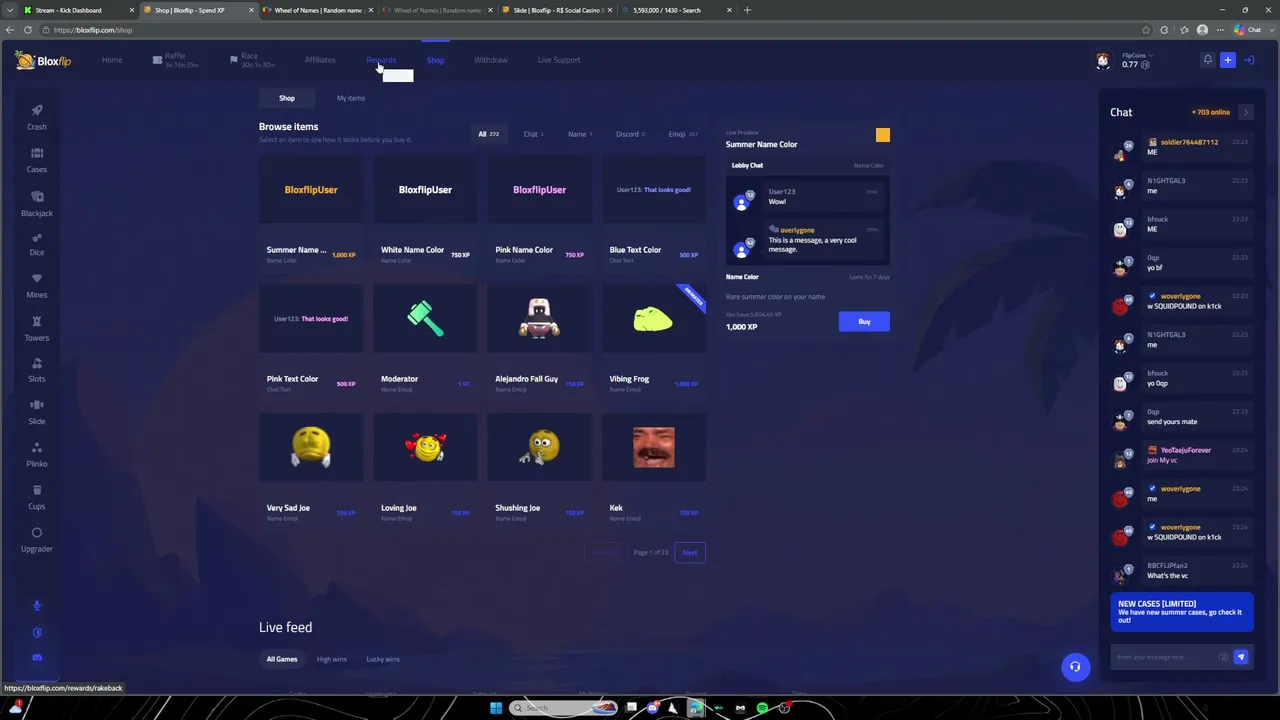Select the Loving Joe emoji
Image resolution: width=1280 pixels, height=720 pixels.
click(x=425, y=471)
